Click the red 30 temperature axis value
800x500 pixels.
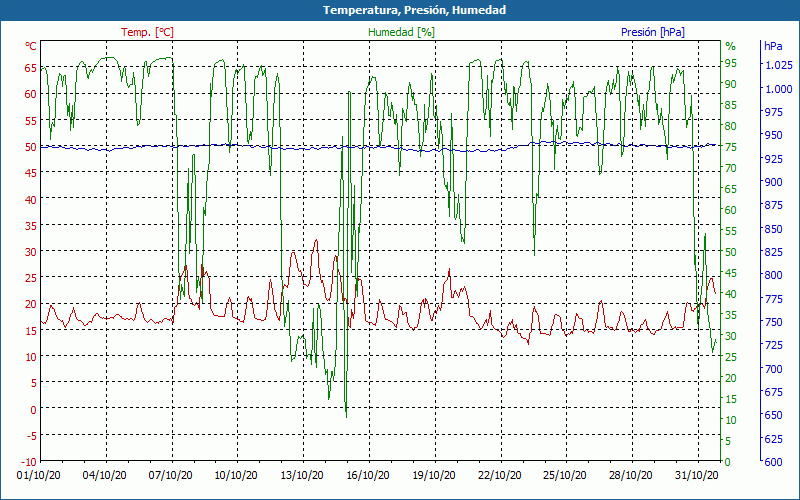pyautogui.click(x=31, y=252)
